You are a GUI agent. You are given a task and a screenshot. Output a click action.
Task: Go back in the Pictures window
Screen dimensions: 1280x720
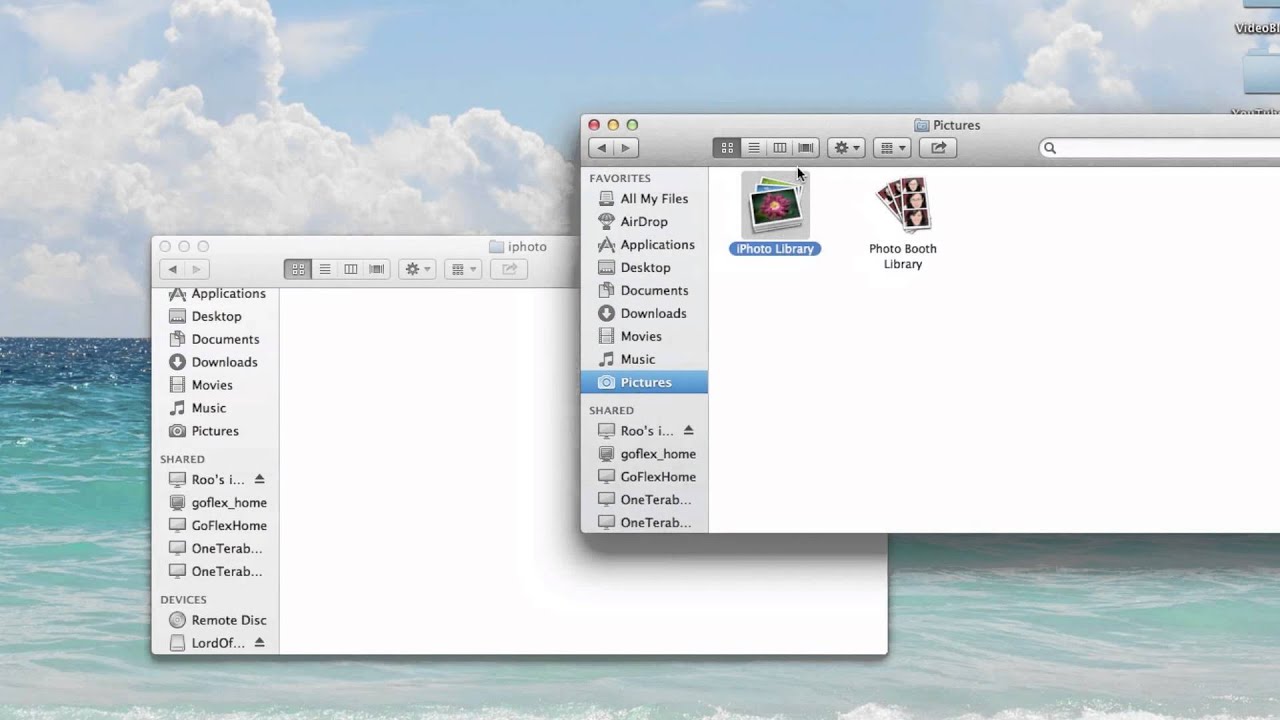click(601, 148)
